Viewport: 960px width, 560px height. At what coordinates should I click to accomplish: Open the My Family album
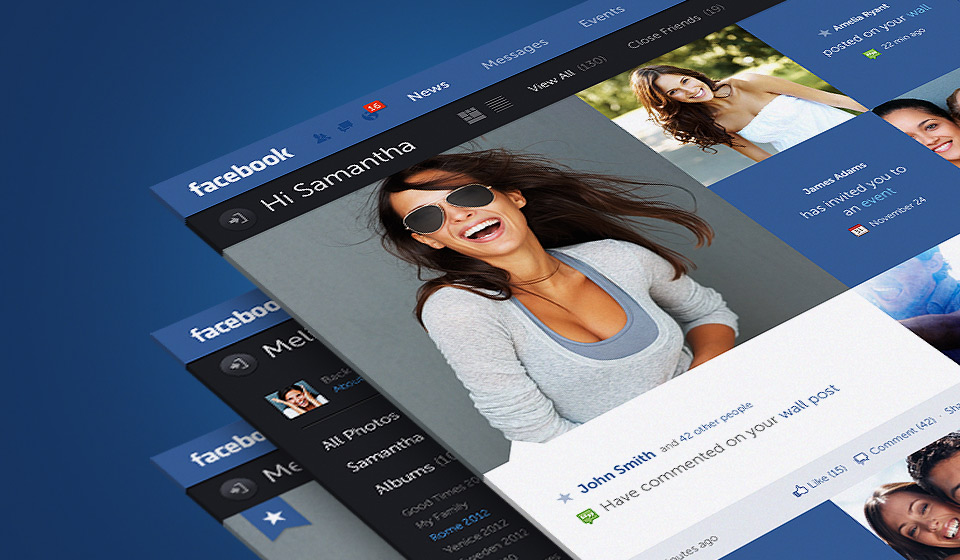click(441, 516)
